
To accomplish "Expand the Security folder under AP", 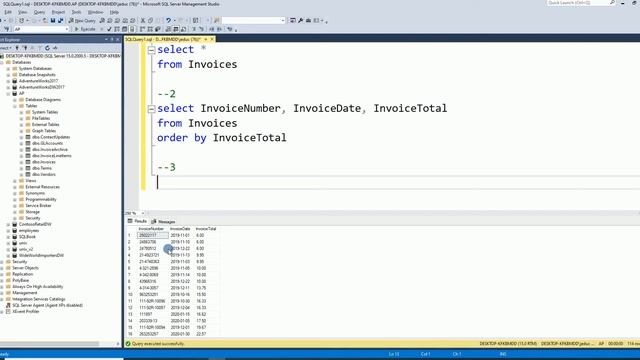I will pyautogui.click(x=15, y=218).
